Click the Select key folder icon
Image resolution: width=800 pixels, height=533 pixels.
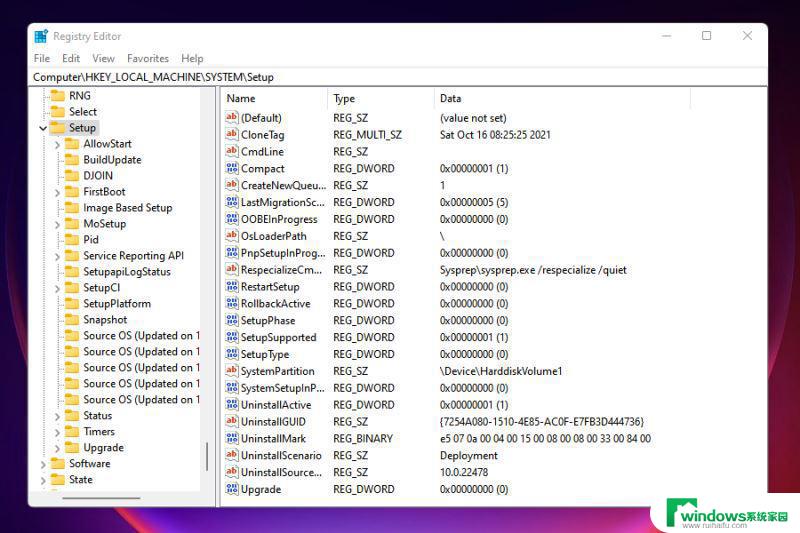click(58, 111)
